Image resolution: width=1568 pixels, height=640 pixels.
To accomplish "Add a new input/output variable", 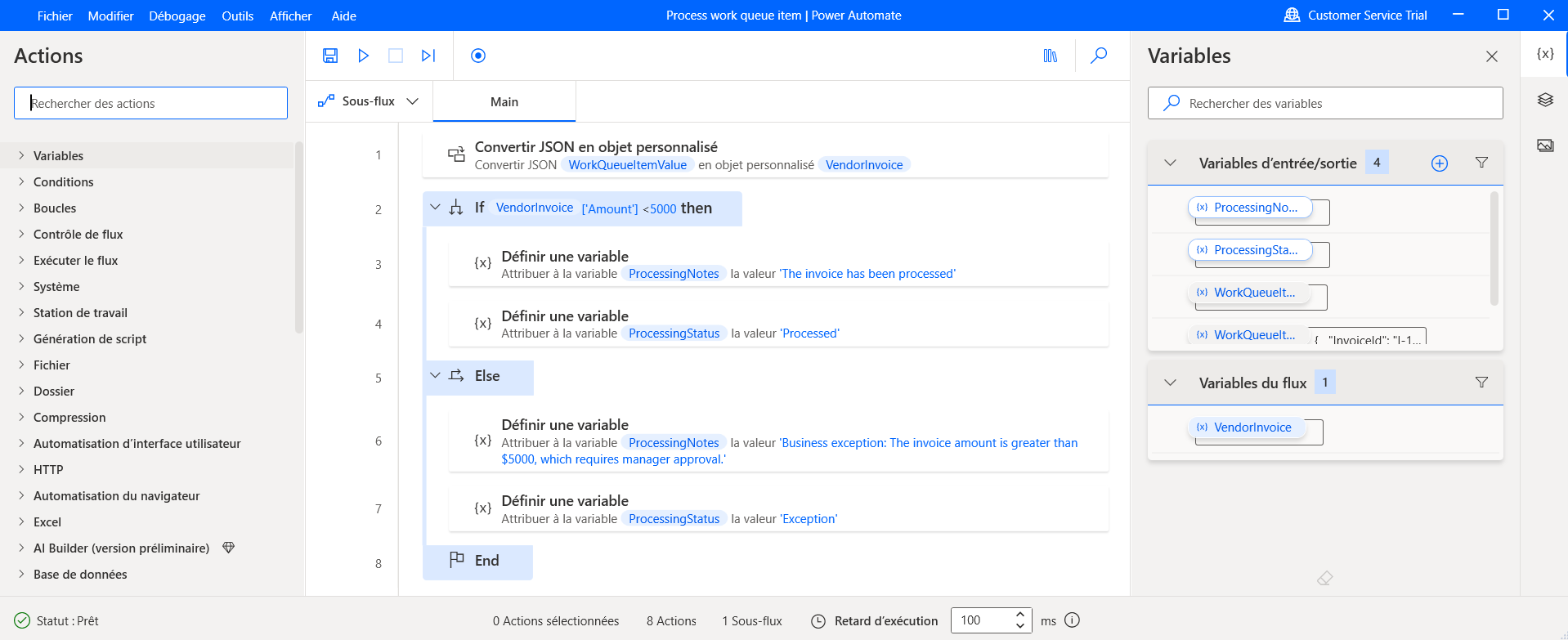I will (x=1440, y=163).
